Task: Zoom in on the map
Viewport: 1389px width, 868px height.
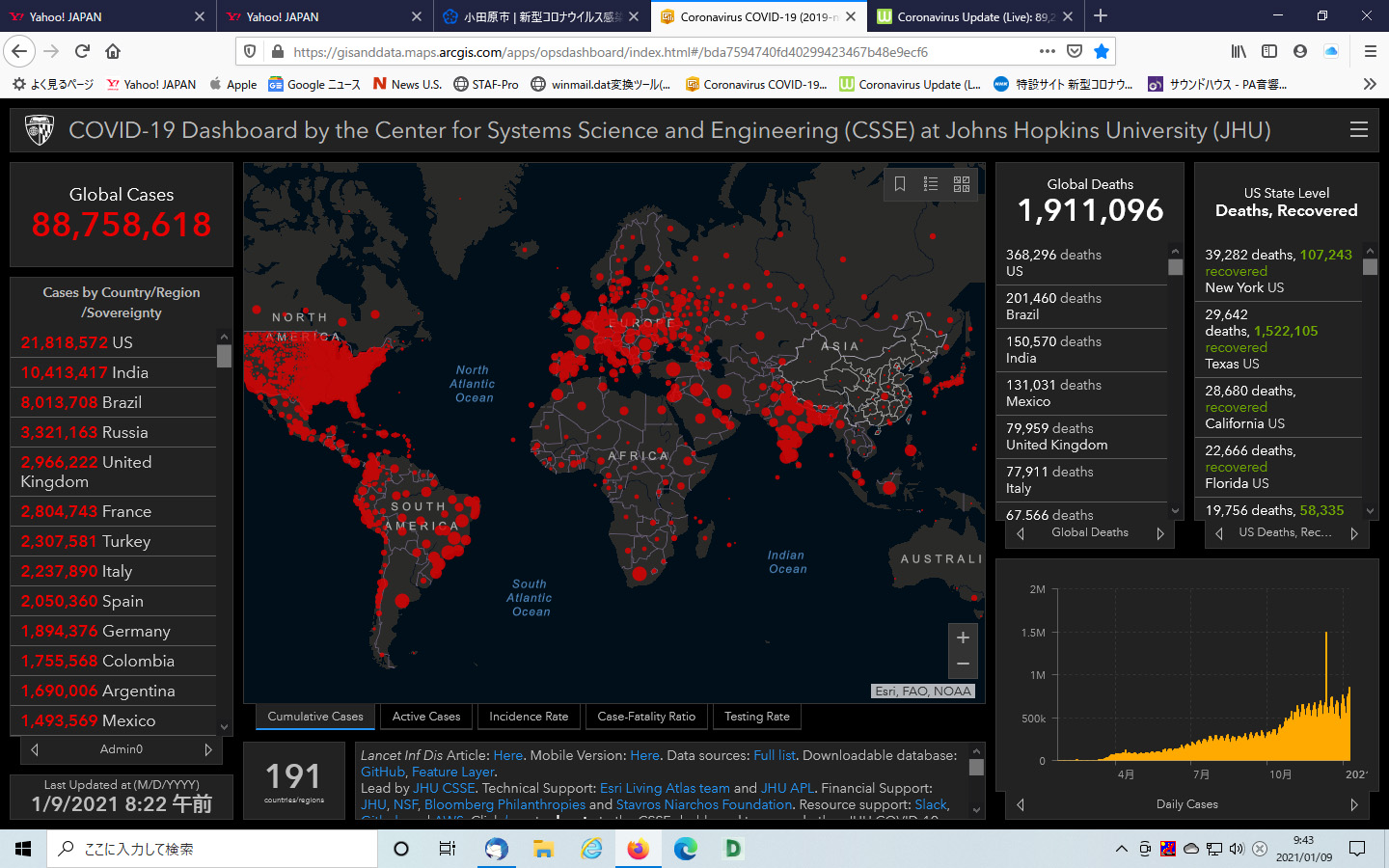Action: pyautogui.click(x=963, y=637)
